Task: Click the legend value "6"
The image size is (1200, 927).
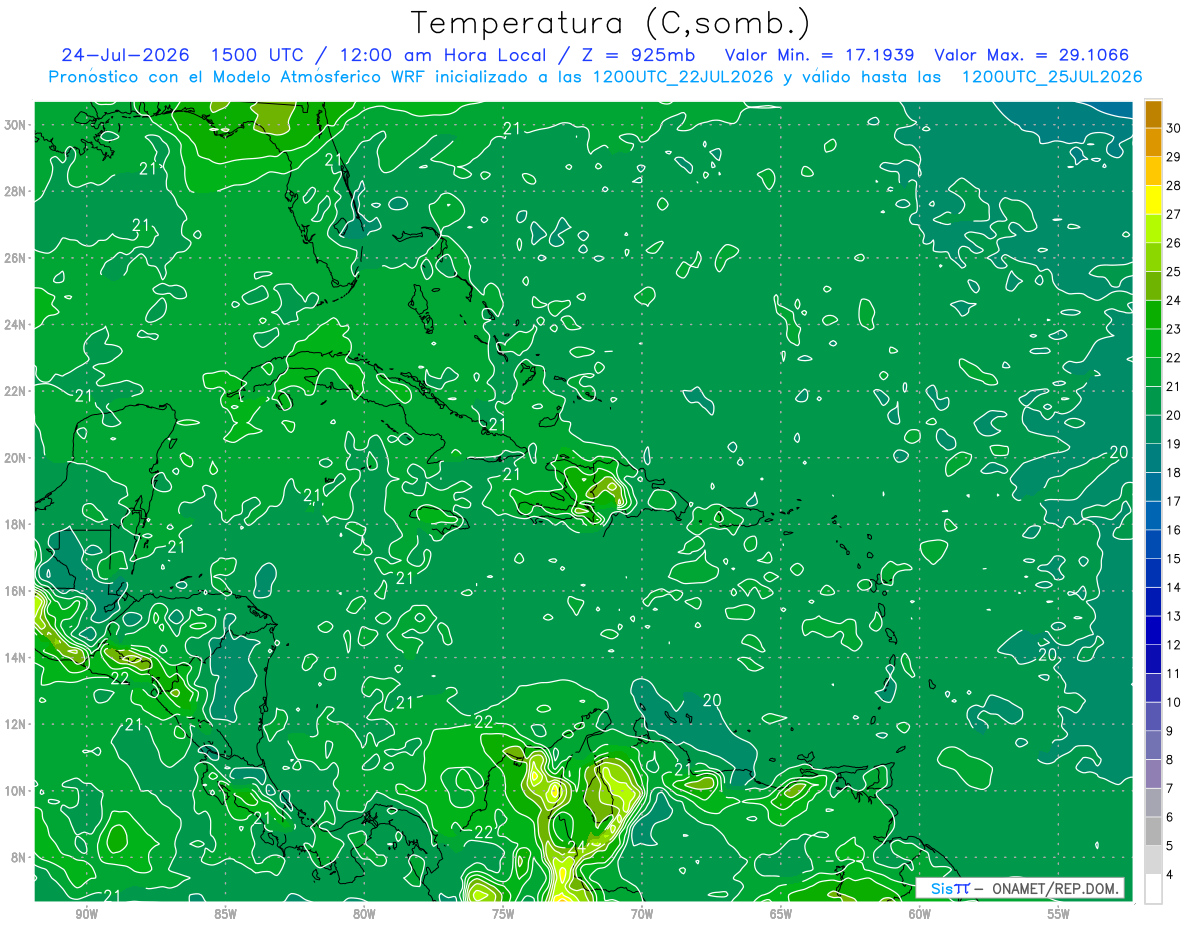Action: [x=1170, y=818]
